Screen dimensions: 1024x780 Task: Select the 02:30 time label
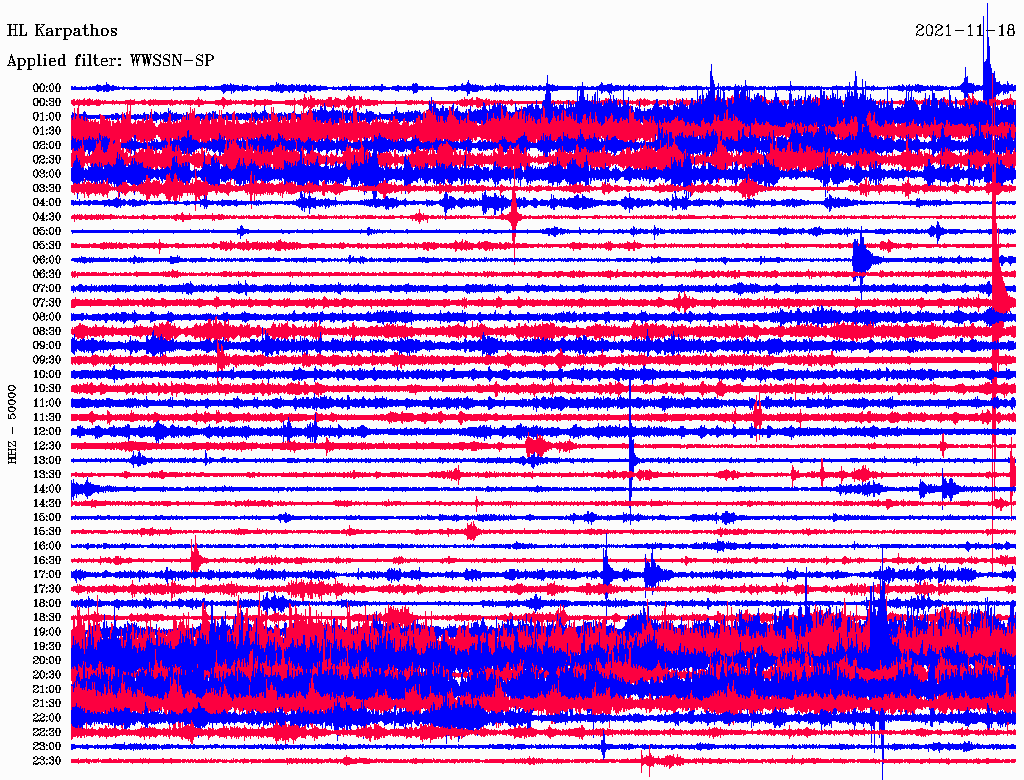47,160
